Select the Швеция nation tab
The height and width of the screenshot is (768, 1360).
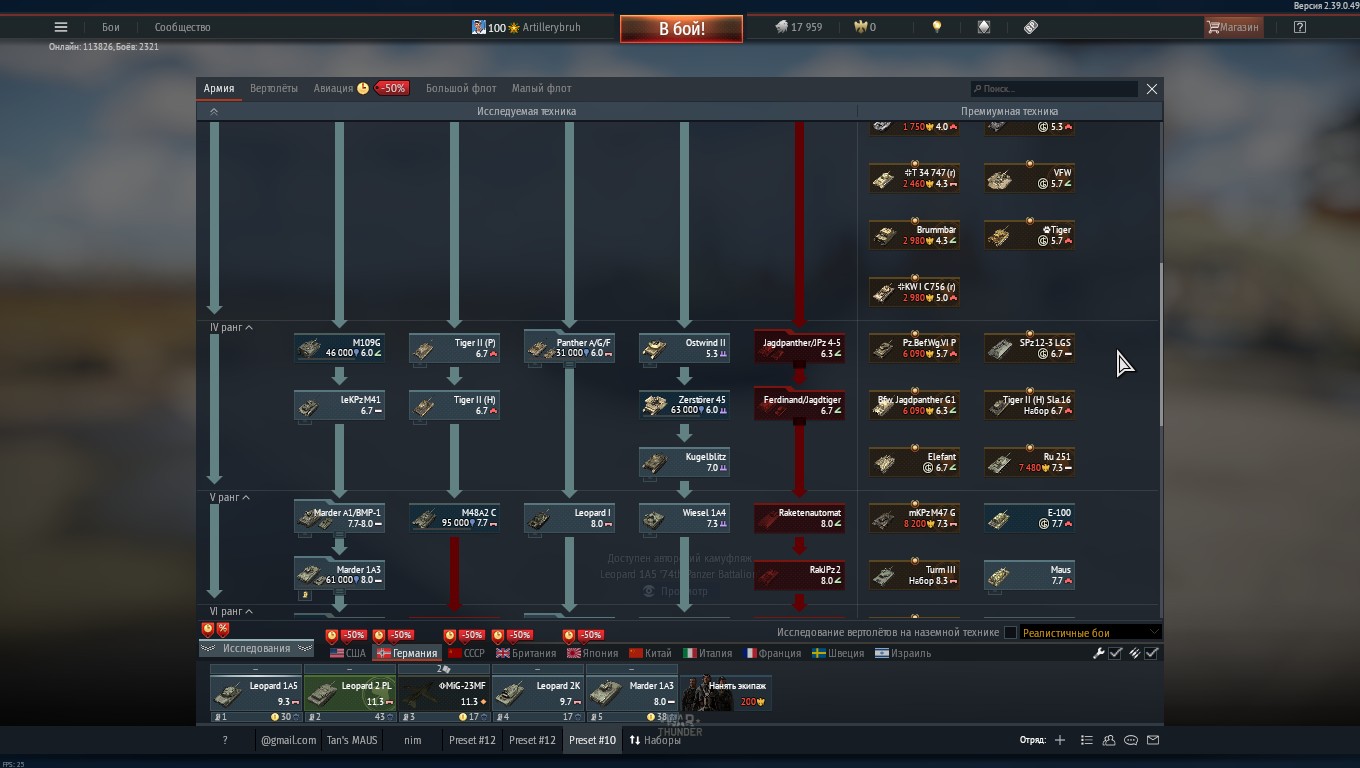(x=838, y=653)
